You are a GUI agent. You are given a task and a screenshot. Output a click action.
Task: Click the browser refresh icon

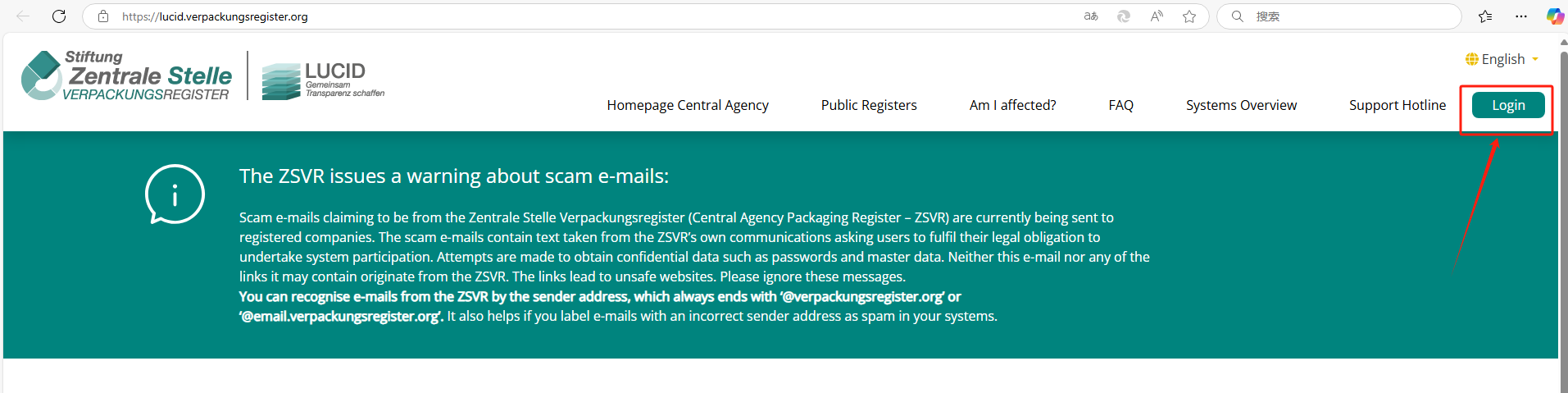coord(59,16)
